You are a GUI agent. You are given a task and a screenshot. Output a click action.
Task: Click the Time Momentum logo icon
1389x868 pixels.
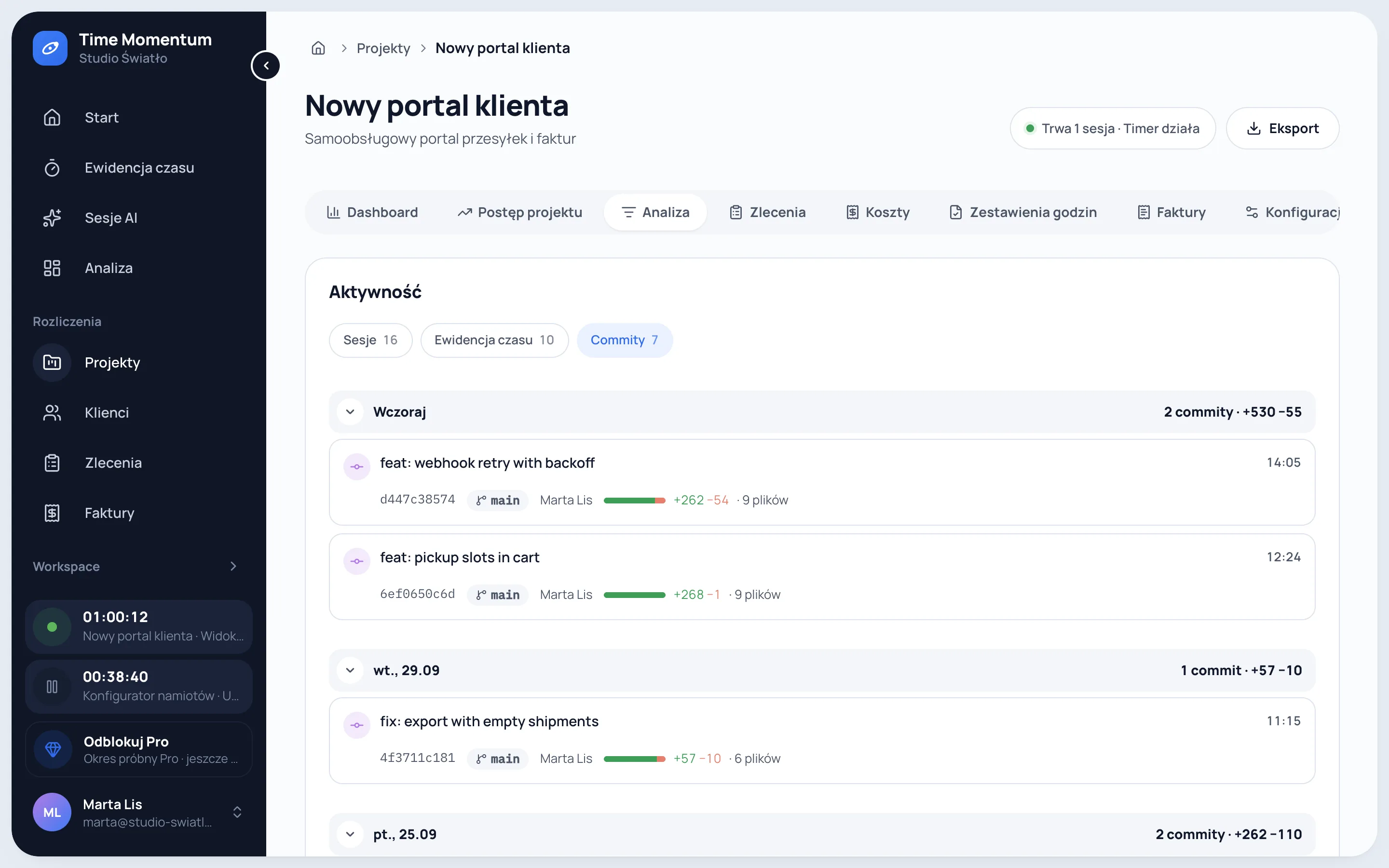50,48
